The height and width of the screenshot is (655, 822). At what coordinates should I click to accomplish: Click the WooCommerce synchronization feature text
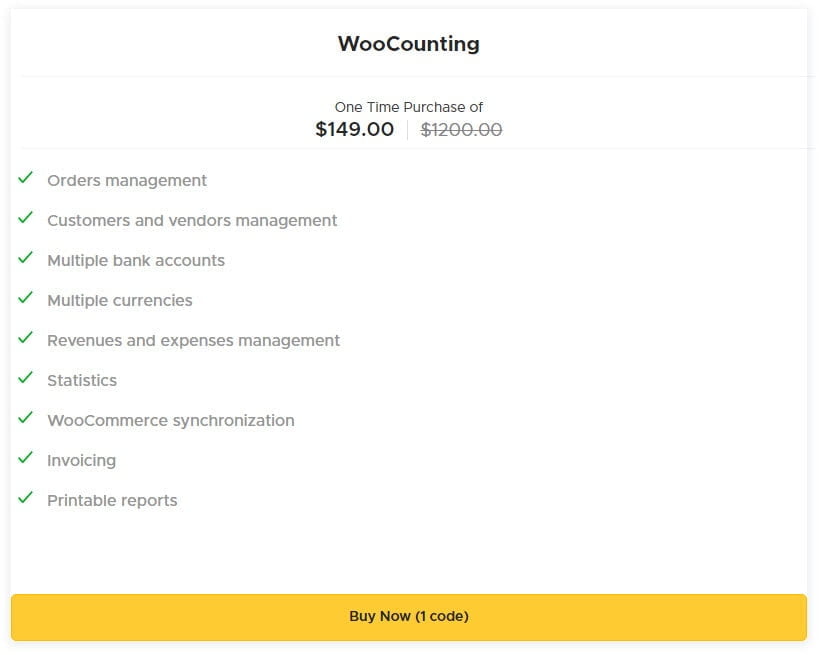[x=171, y=421]
